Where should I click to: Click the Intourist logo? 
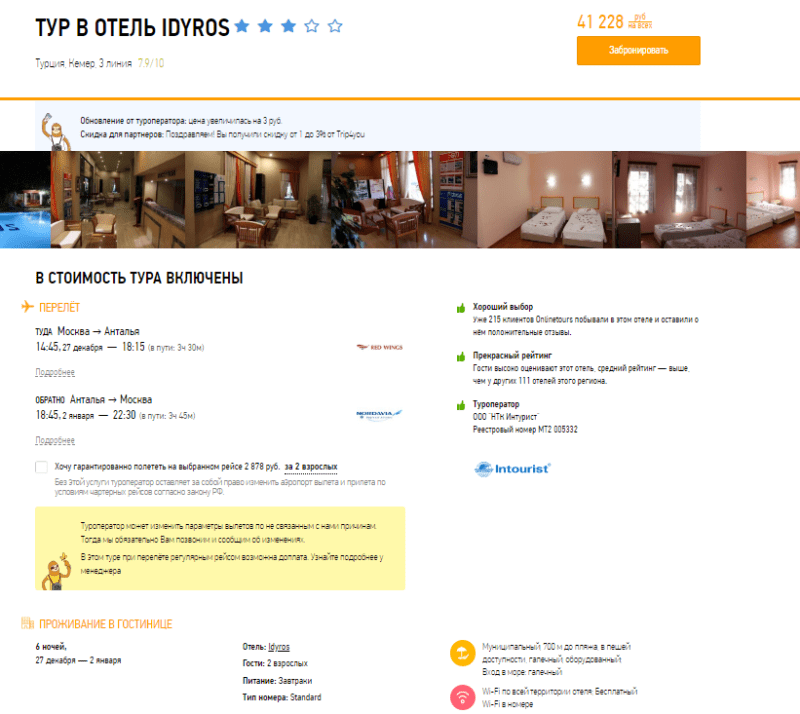coord(512,469)
